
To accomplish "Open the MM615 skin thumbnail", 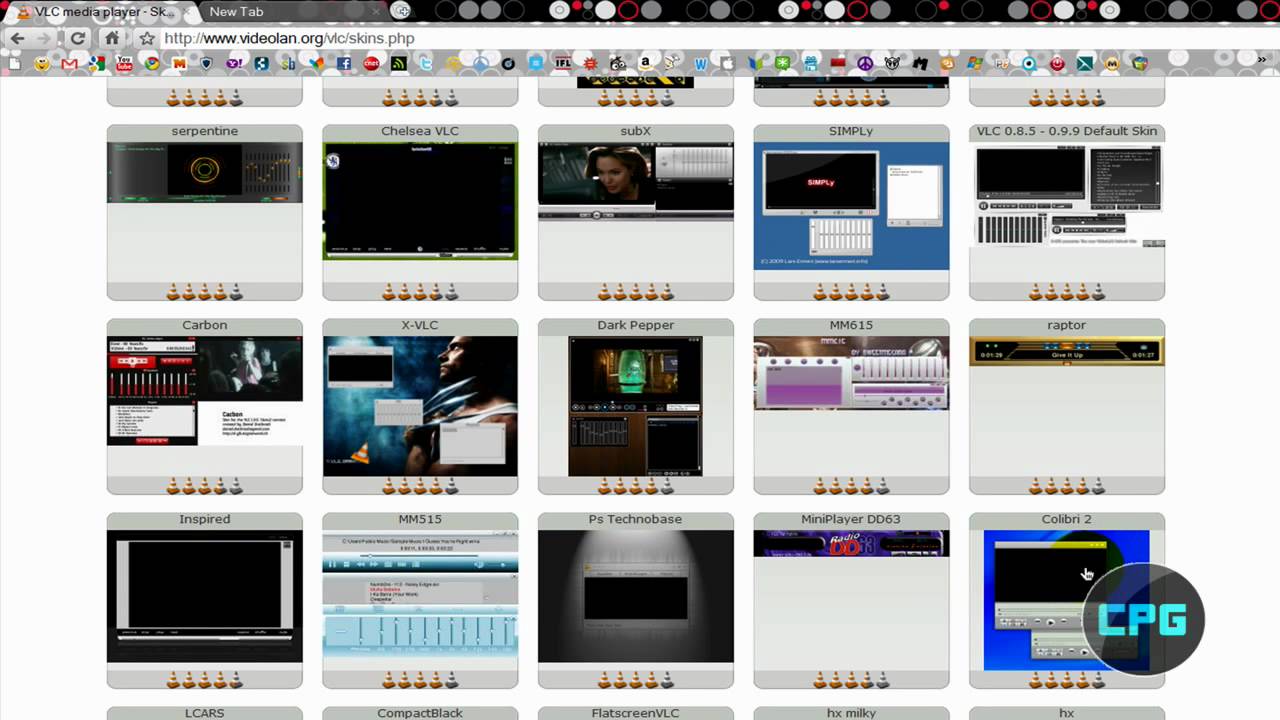I will pos(851,372).
